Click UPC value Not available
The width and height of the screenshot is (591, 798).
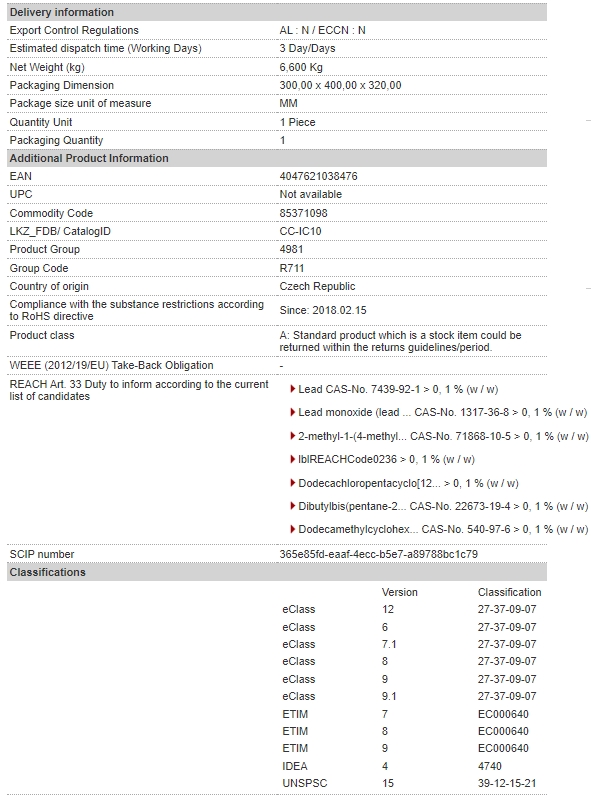pos(311,194)
